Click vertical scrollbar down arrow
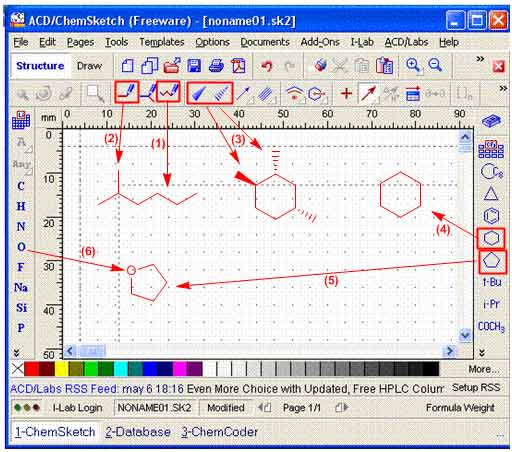 coord(465,334)
